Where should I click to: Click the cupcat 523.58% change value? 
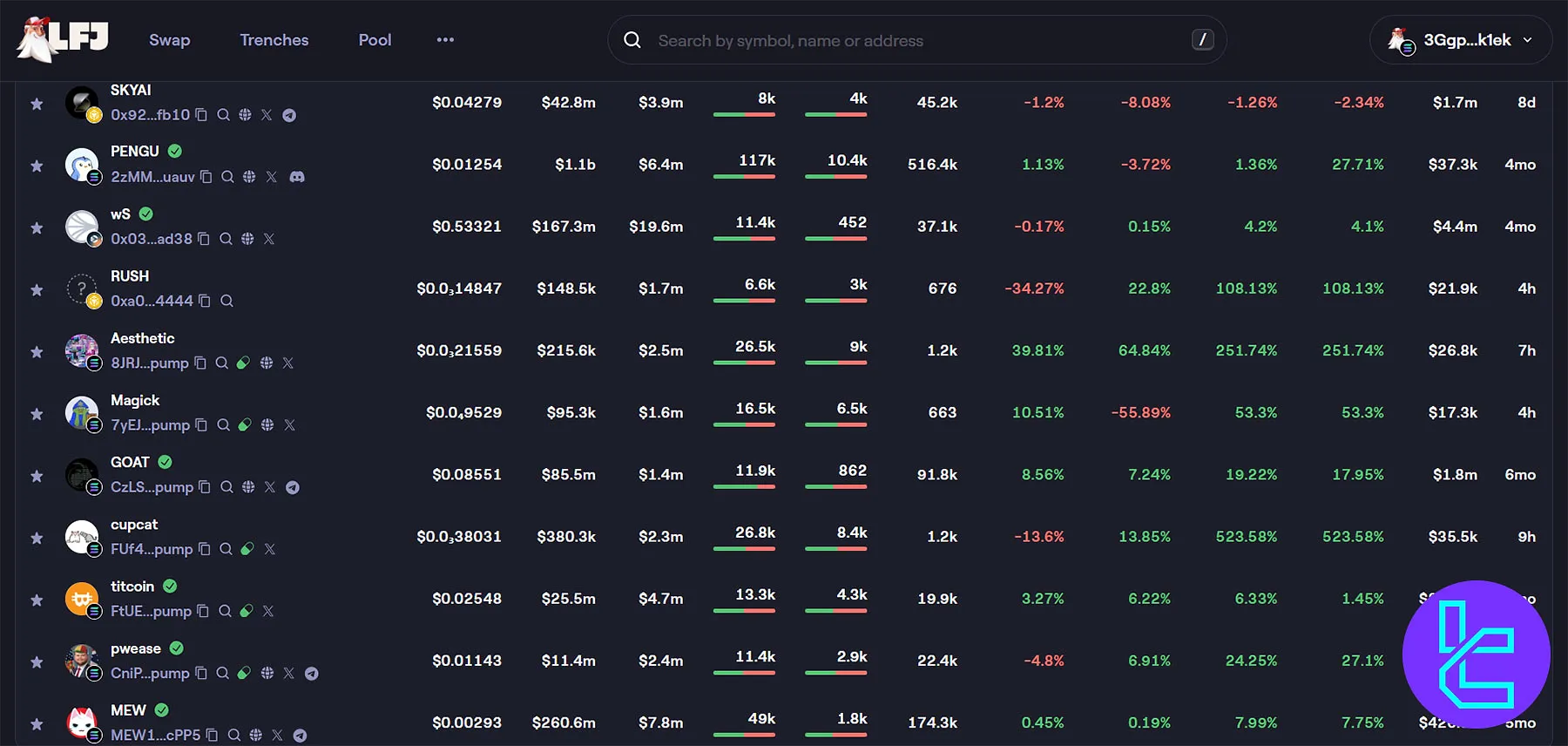coord(1246,537)
